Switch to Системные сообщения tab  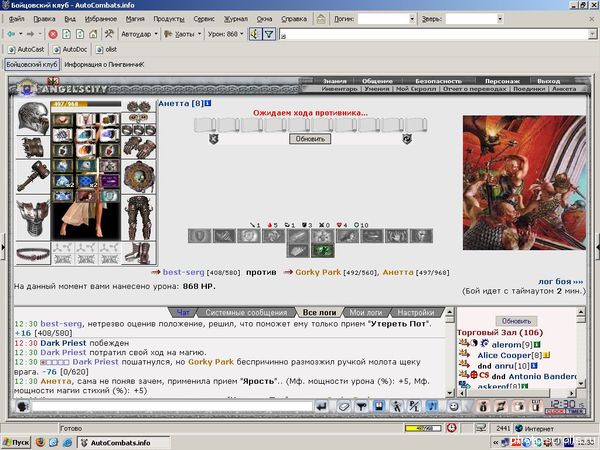pos(246,313)
